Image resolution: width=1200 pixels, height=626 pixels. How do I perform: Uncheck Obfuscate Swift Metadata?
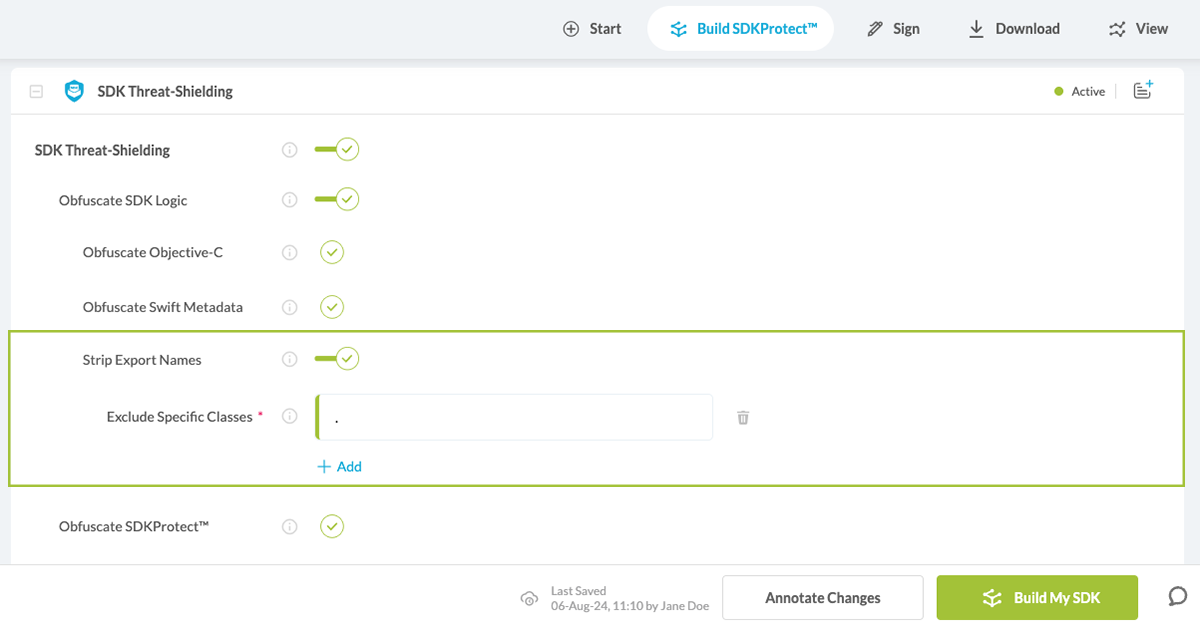tap(331, 307)
